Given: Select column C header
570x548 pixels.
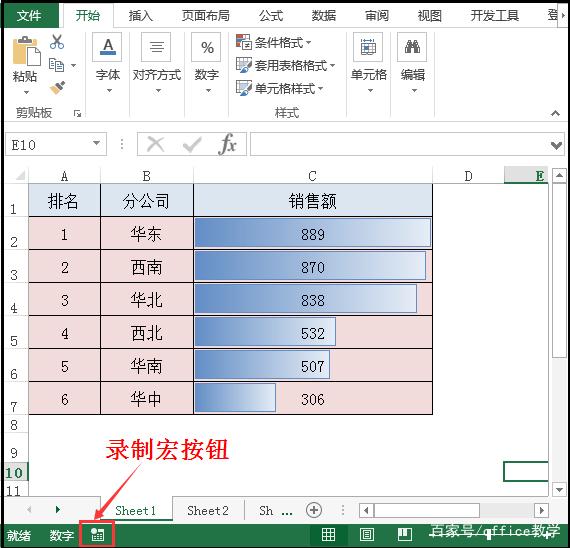Looking at the screenshot, I should tap(313, 176).
